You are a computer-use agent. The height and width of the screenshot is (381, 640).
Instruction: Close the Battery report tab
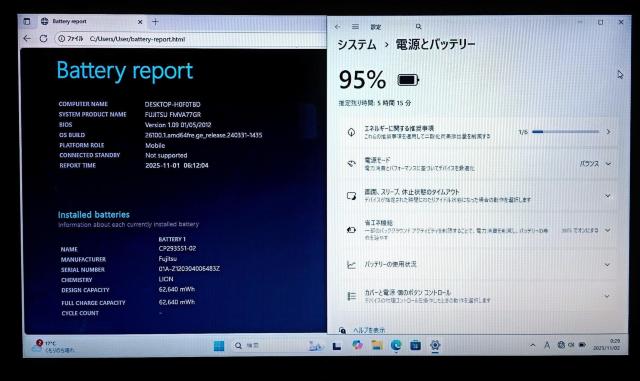click(x=140, y=22)
